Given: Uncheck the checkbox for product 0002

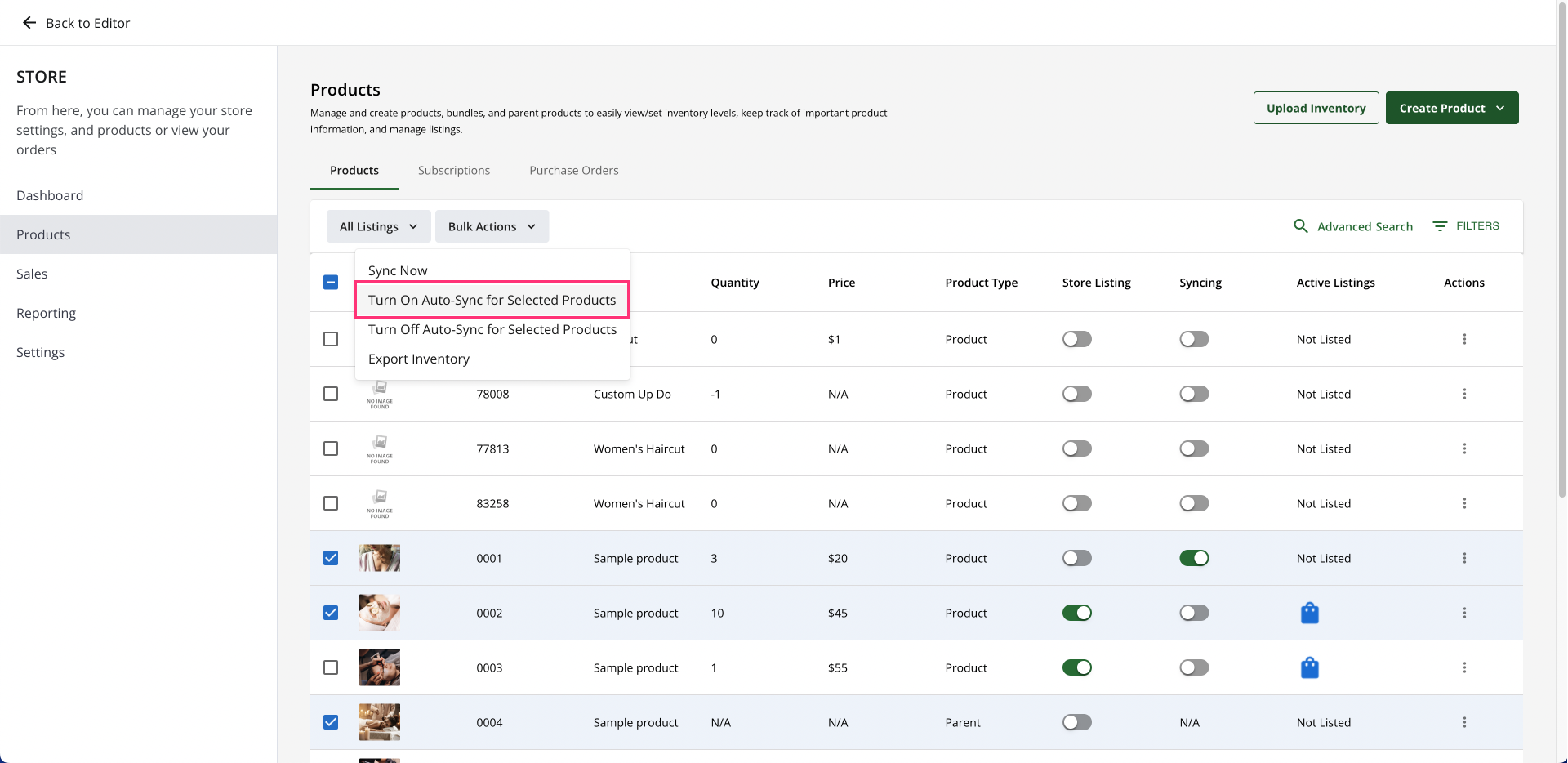Looking at the screenshot, I should 331,613.
